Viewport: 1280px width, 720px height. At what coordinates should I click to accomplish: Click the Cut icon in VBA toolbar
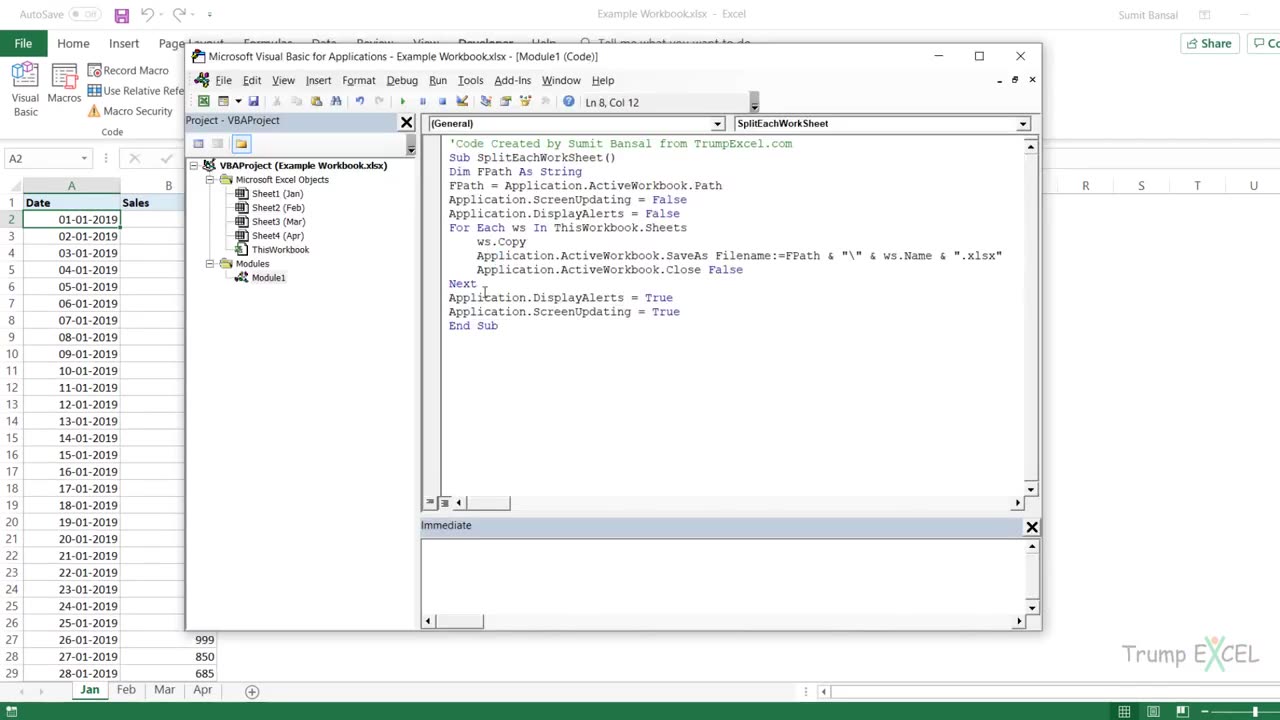[276, 101]
